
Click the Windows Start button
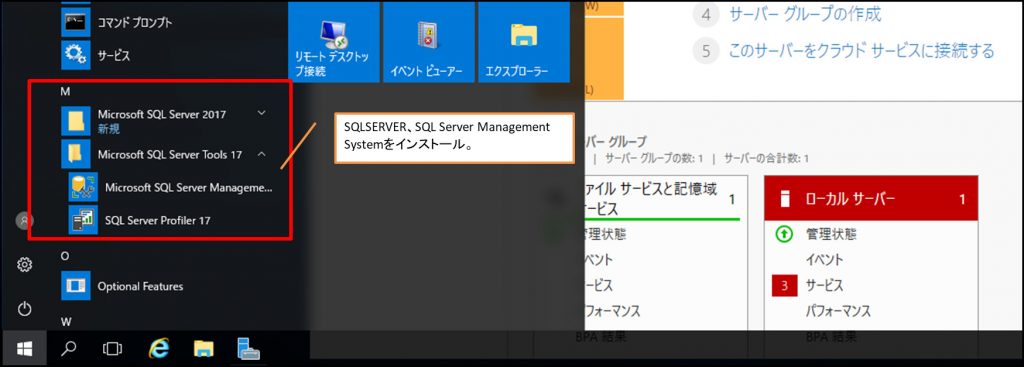(24, 349)
